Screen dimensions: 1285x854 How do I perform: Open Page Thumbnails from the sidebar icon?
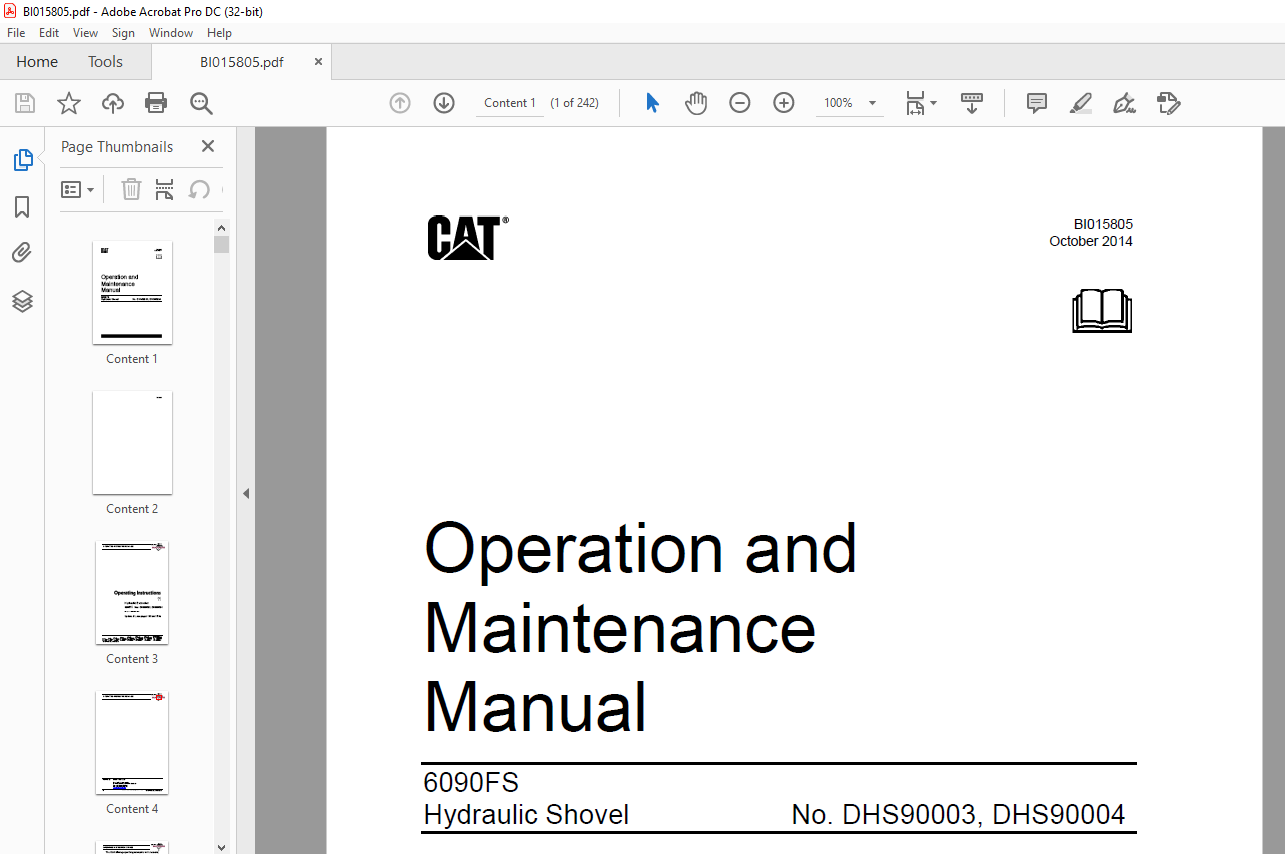(22, 160)
